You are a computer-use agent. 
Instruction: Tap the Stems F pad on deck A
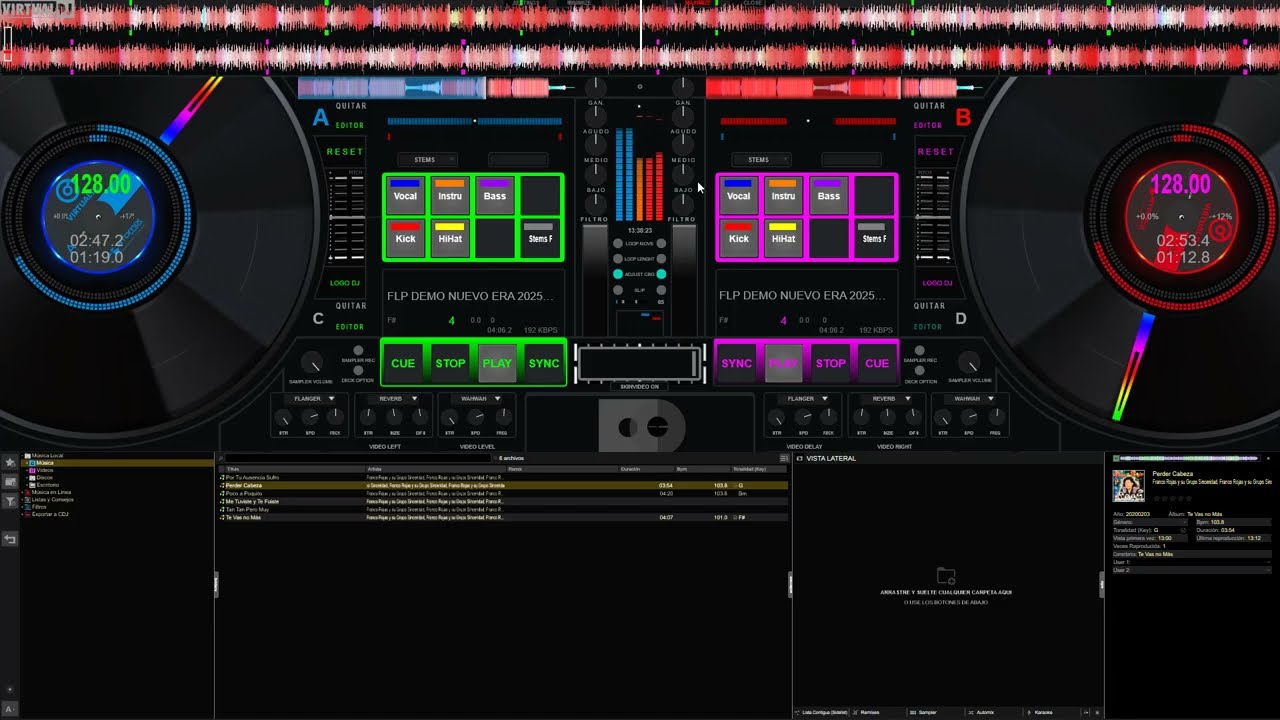(x=540, y=239)
